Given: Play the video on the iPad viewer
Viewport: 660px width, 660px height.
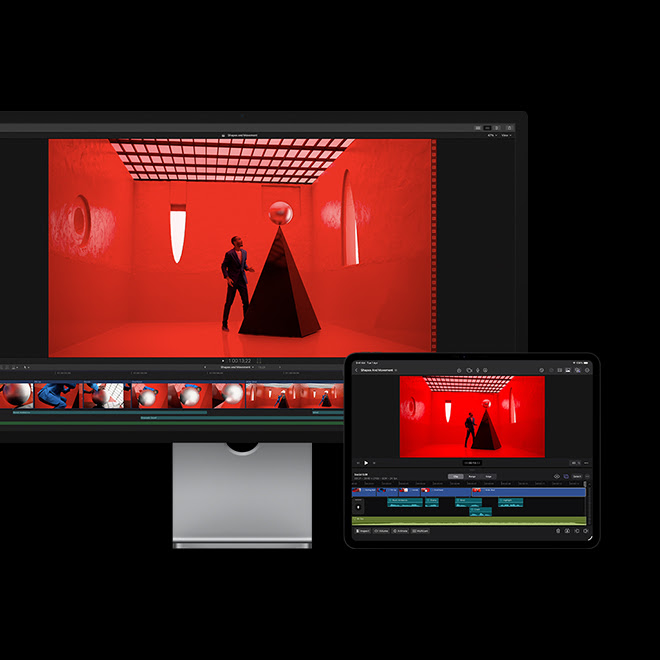Looking at the screenshot, I should 366,463.
